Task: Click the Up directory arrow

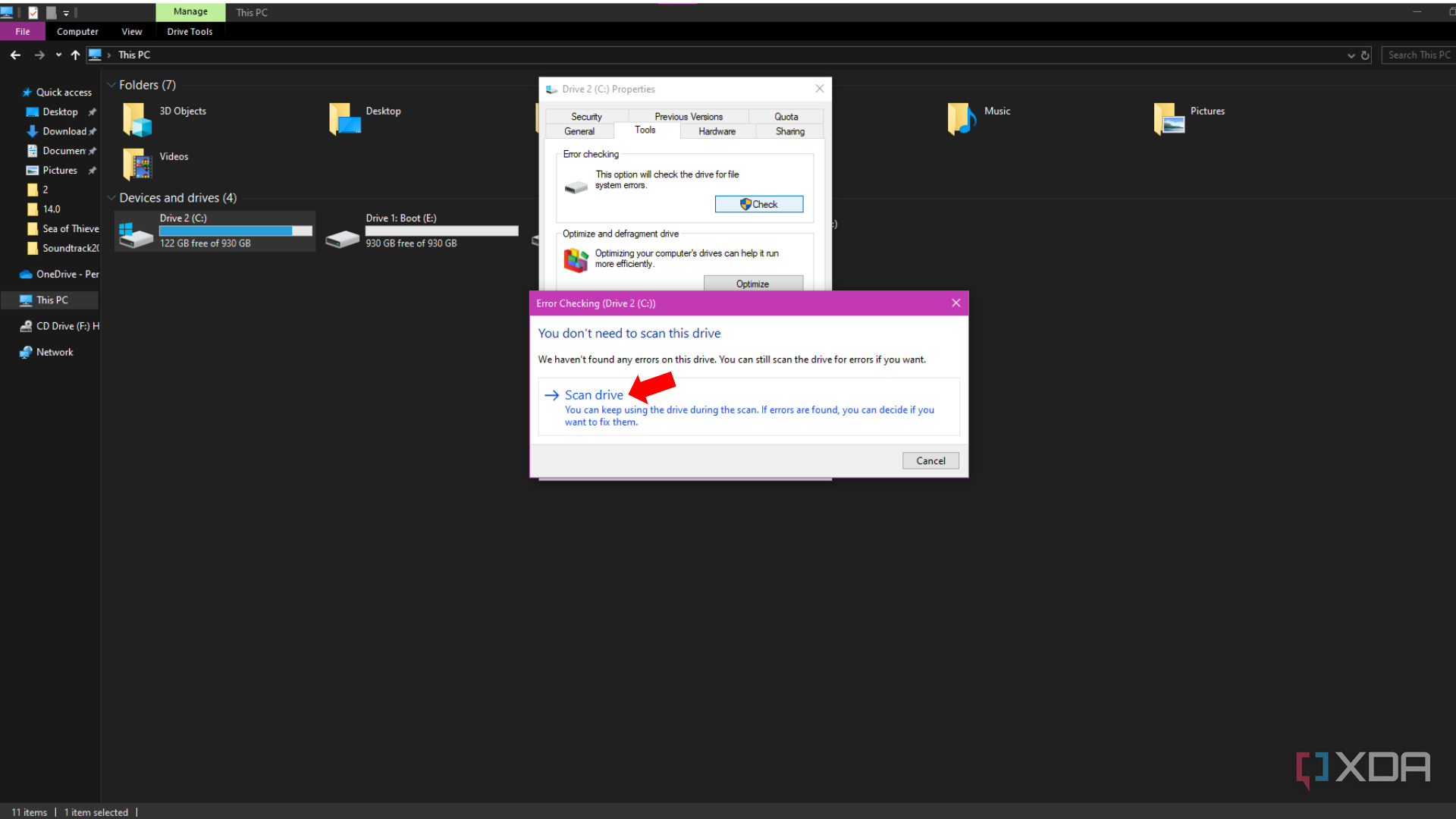Action: point(75,55)
